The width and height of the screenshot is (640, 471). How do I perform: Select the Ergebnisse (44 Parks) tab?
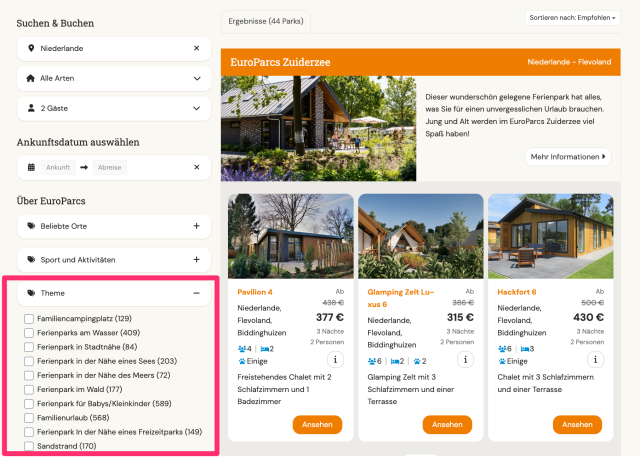point(266,21)
